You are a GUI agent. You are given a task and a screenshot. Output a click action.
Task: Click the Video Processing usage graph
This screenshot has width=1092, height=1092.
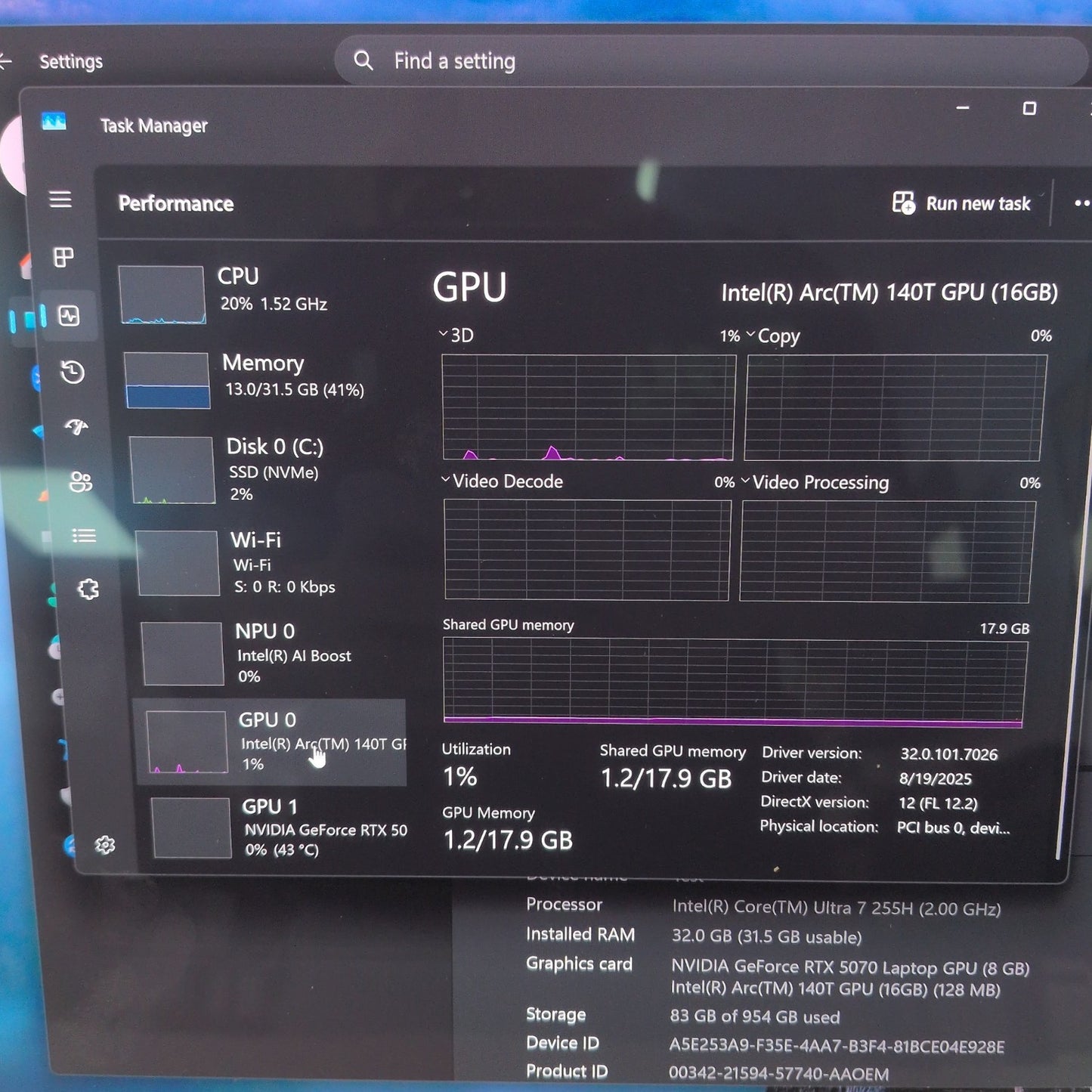pyautogui.click(x=887, y=552)
